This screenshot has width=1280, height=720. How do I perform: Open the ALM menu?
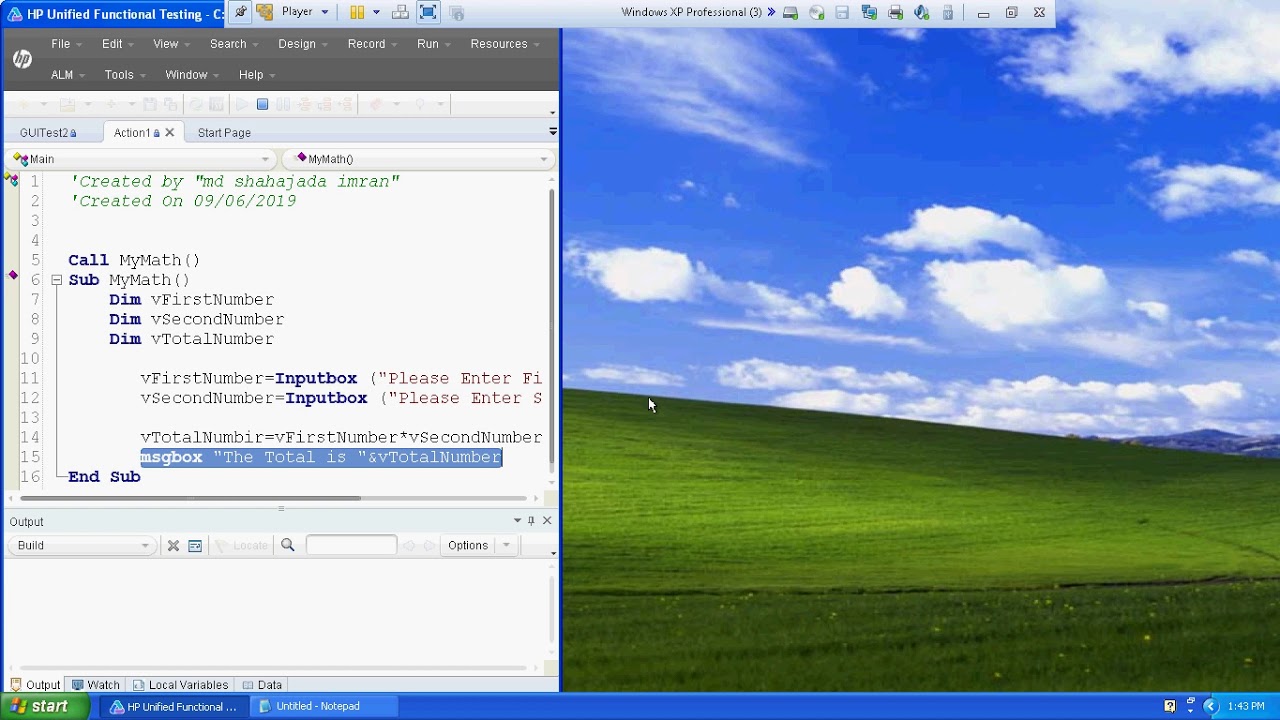point(67,75)
